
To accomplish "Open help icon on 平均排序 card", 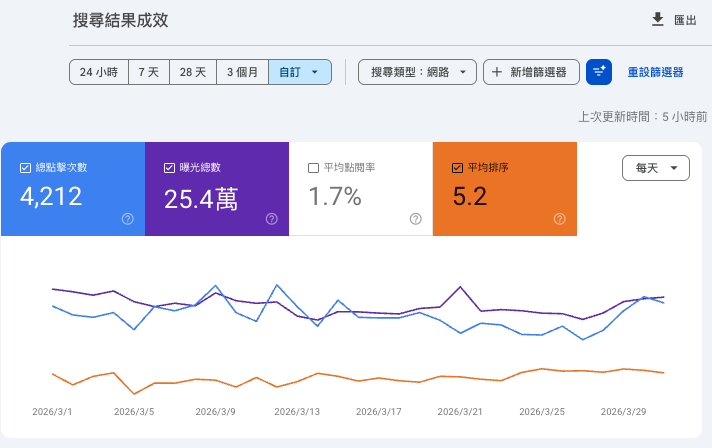I will [559, 219].
